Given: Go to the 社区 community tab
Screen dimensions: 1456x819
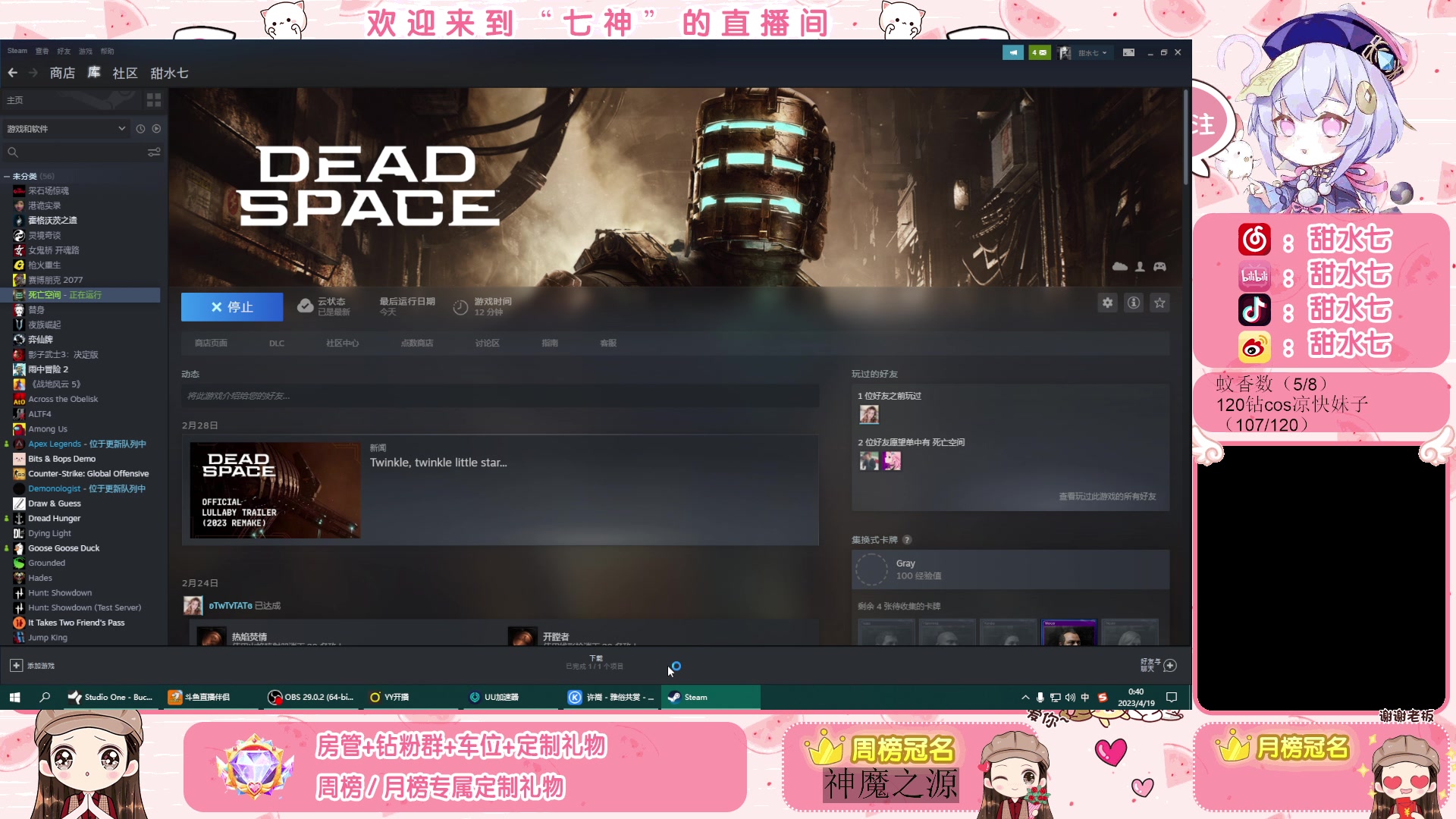Looking at the screenshot, I should tap(125, 73).
